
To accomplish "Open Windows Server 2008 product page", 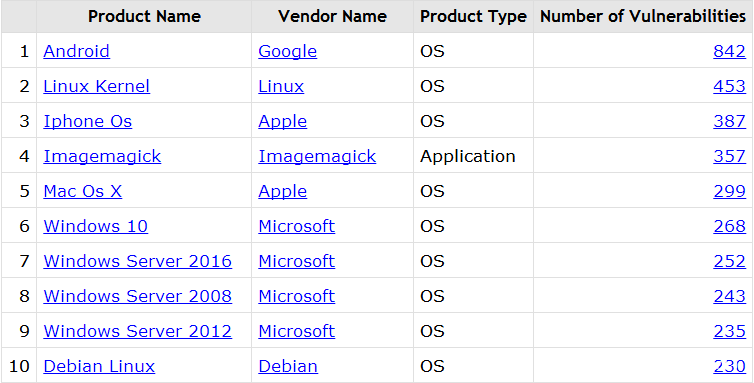I will coord(138,296).
